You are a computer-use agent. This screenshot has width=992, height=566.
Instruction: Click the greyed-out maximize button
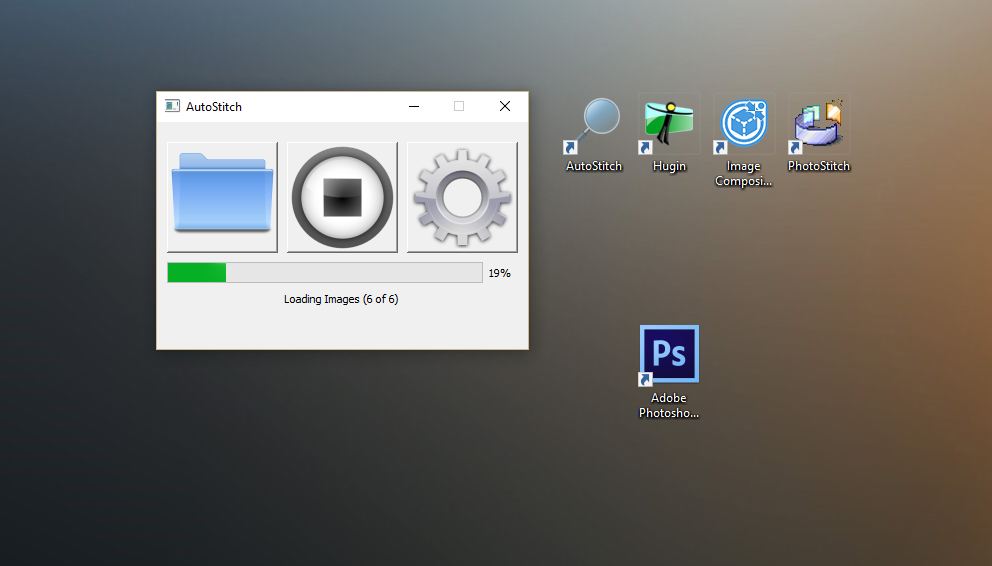[459, 107]
